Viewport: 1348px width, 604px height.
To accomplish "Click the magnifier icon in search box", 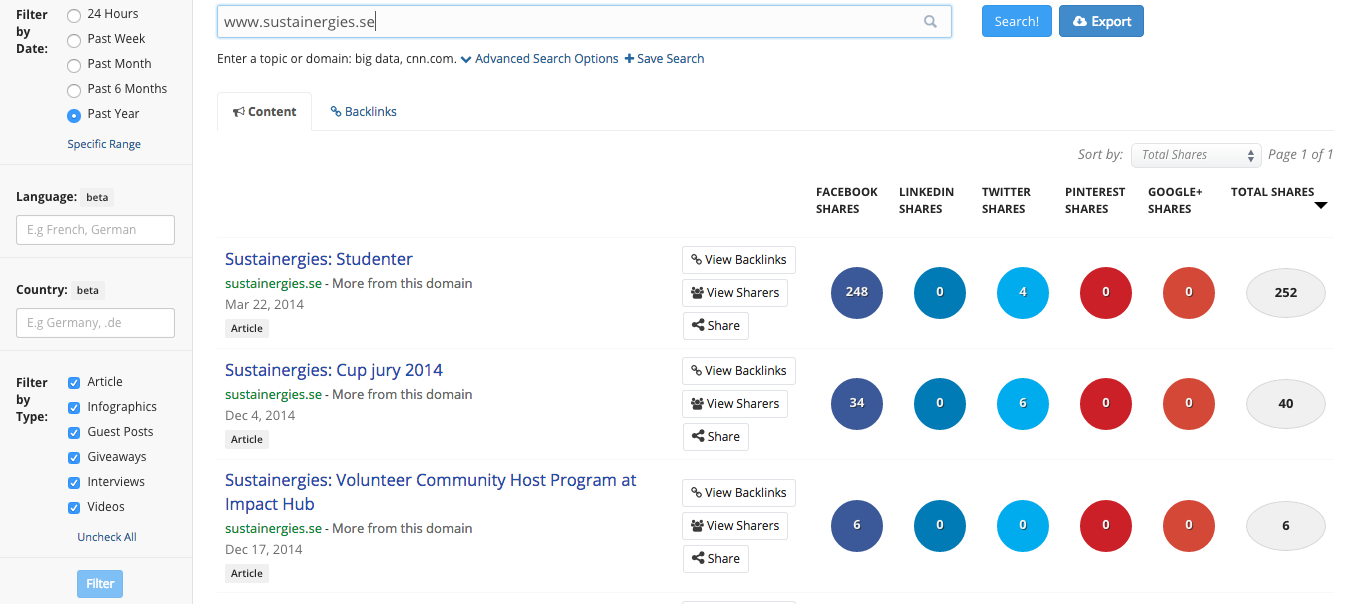I will (930, 21).
